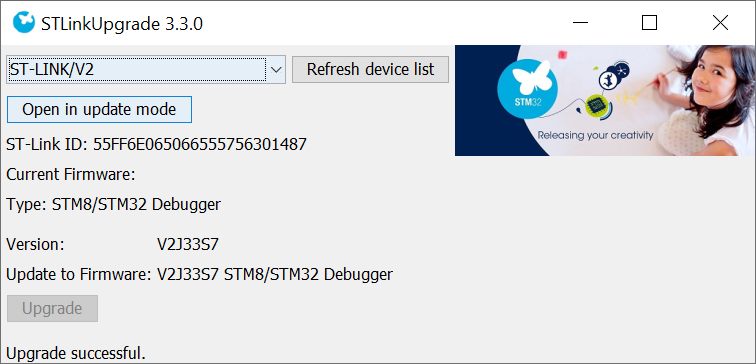Click the Version value V2J33S7
This screenshot has width=756, height=364.
coord(188,244)
